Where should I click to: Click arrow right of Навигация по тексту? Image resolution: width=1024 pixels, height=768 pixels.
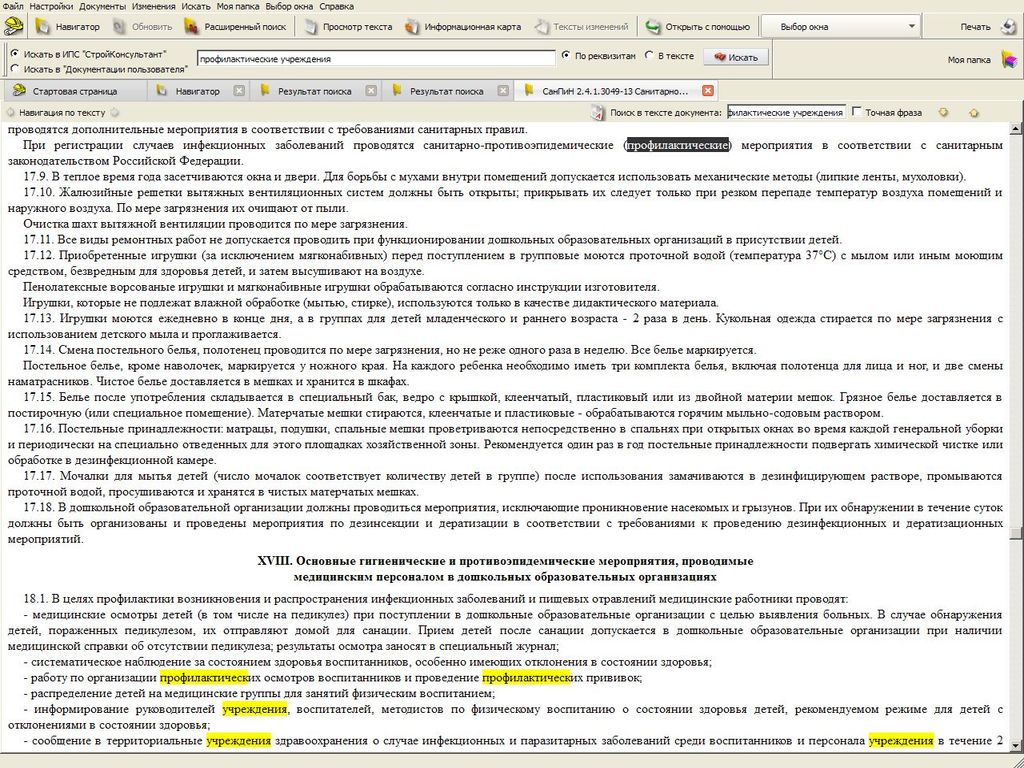point(115,112)
